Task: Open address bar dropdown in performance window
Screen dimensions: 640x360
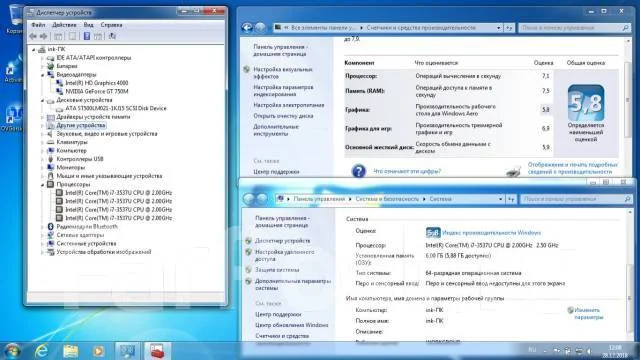Action: (x=499, y=28)
